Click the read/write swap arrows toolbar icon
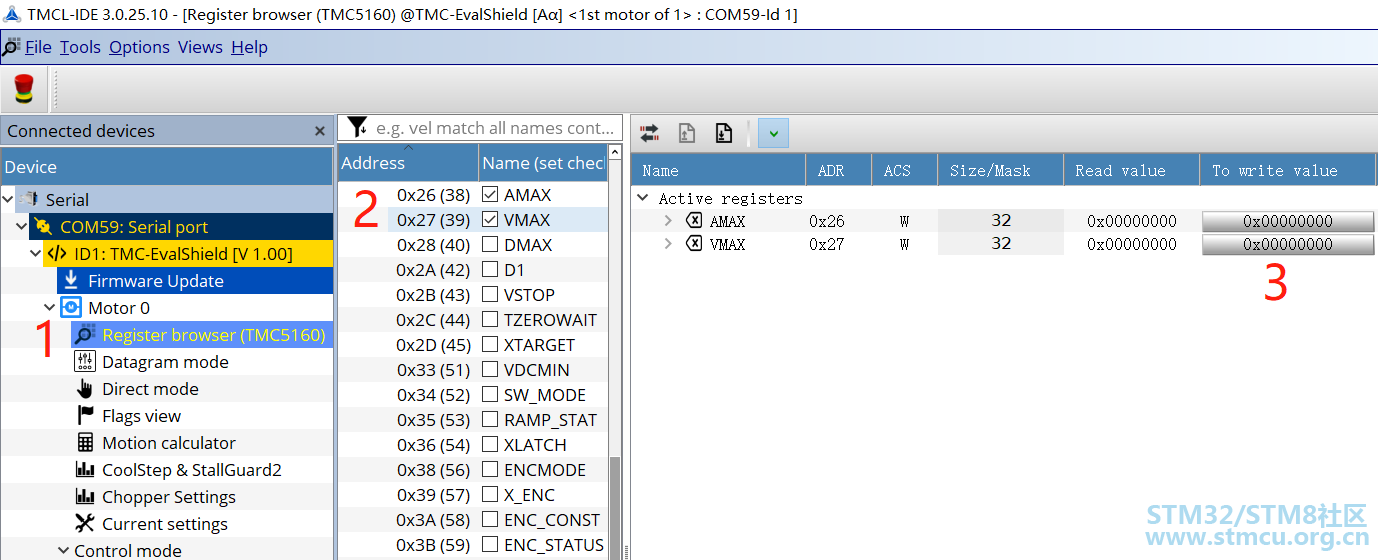The image size is (1378, 560). (x=650, y=132)
